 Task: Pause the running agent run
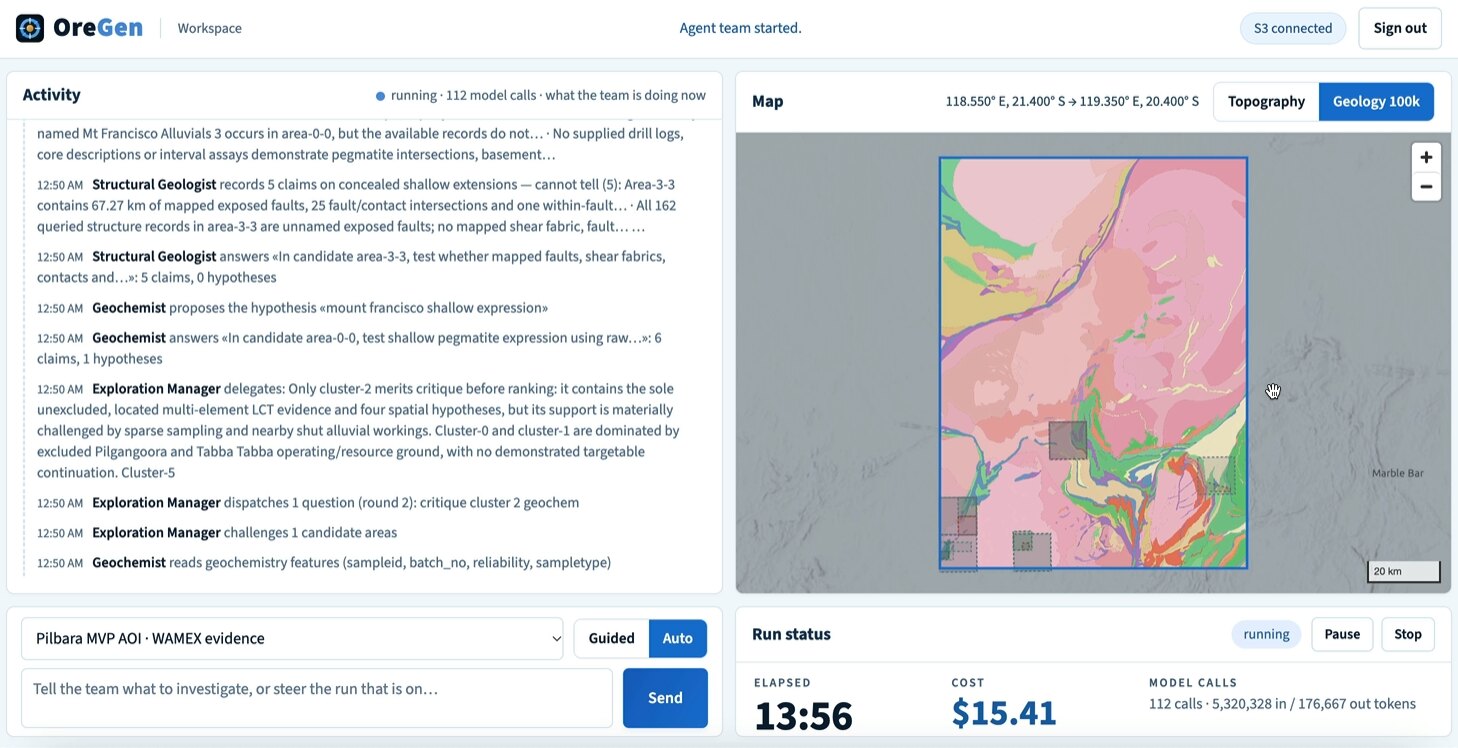point(1342,634)
